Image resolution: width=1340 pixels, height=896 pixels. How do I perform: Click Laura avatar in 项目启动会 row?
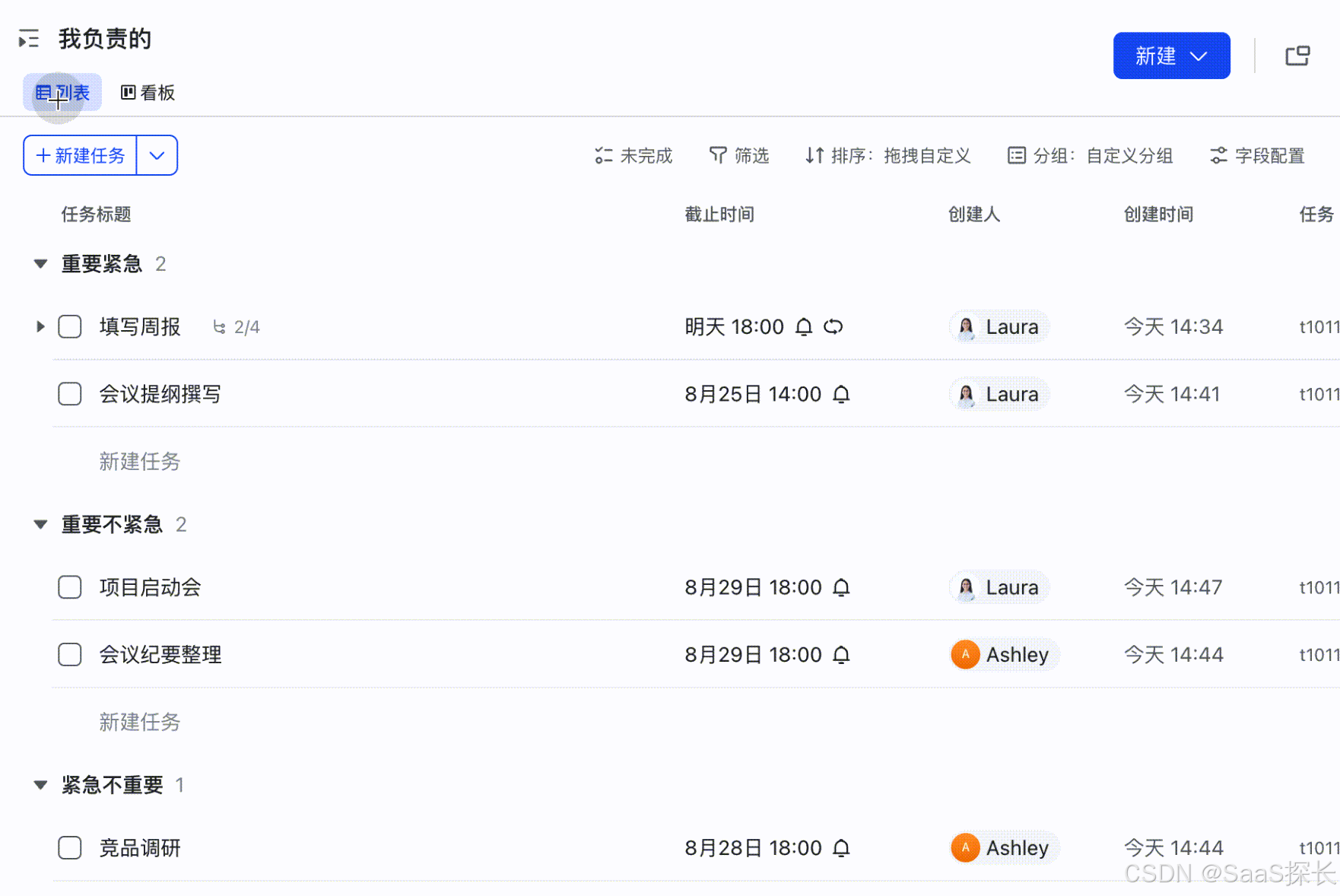click(966, 587)
